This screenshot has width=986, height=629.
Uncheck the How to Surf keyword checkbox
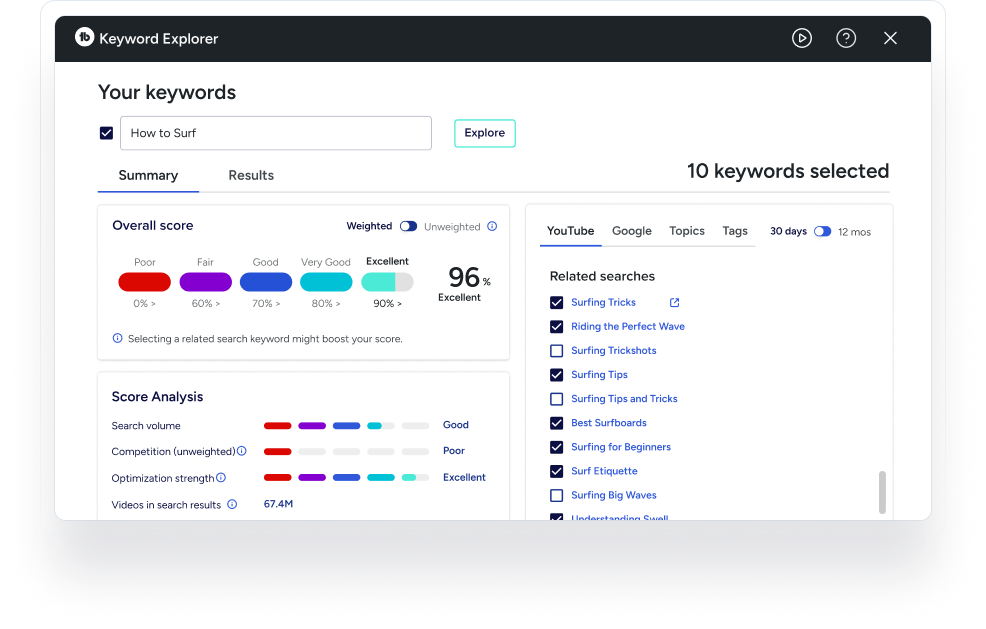107,133
